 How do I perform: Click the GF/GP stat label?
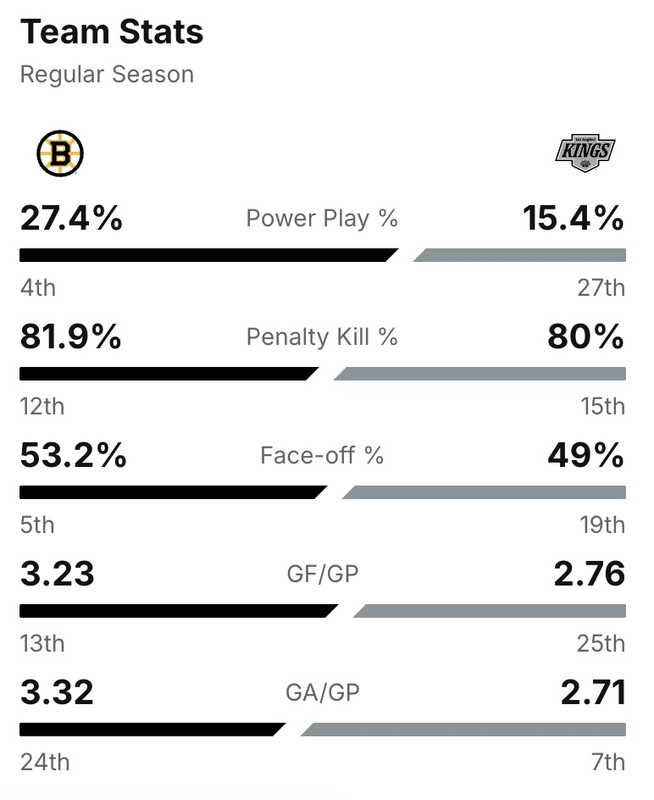[x=322, y=574]
